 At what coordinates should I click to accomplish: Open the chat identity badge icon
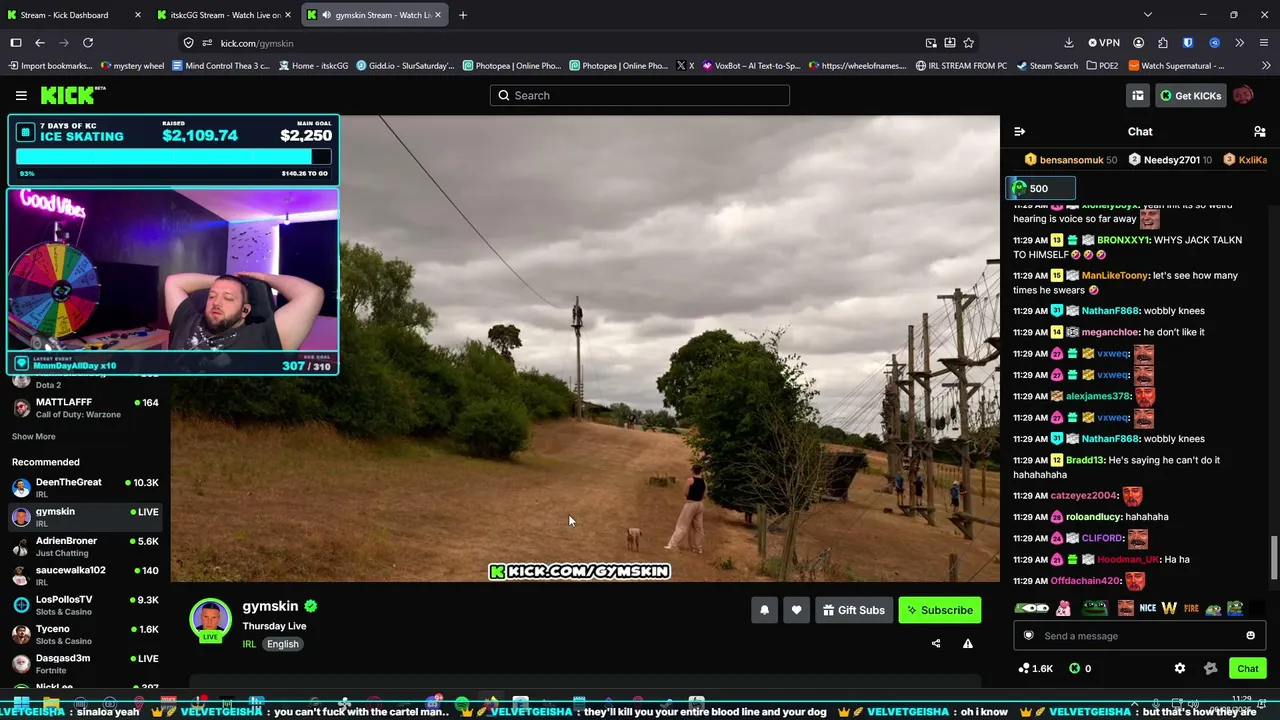click(x=1028, y=636)
